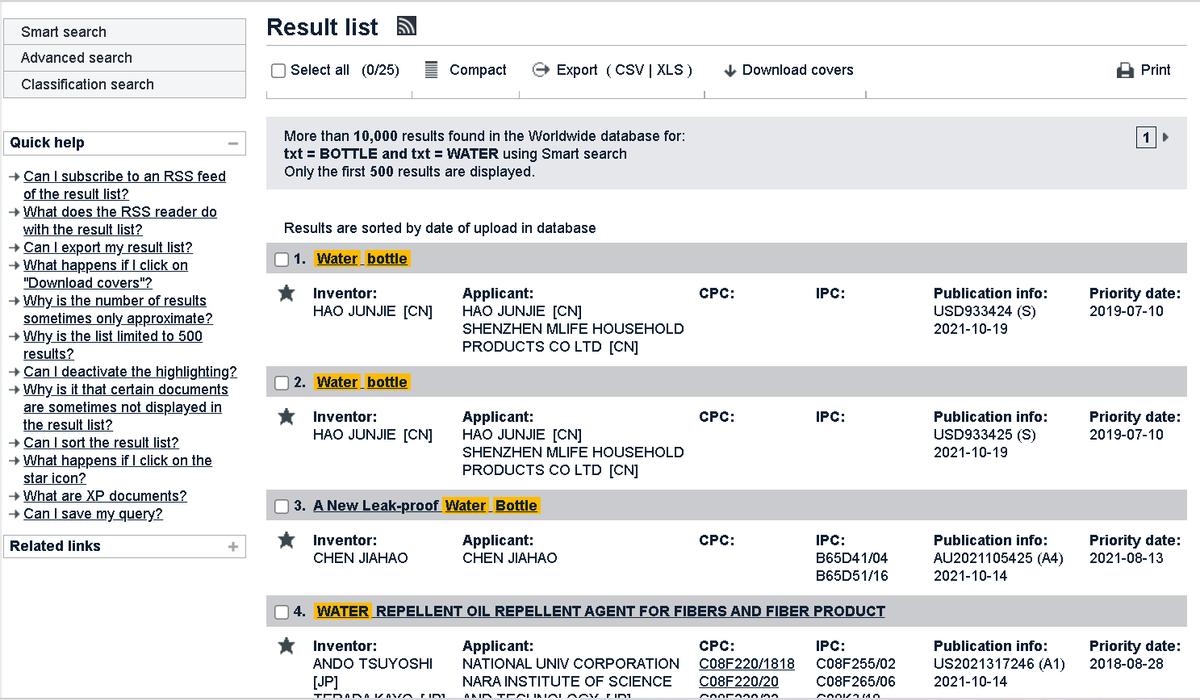1200x700 pixels.
Task: Open the A New Leak-proof Water Bottle link
Action: (426, 506)
